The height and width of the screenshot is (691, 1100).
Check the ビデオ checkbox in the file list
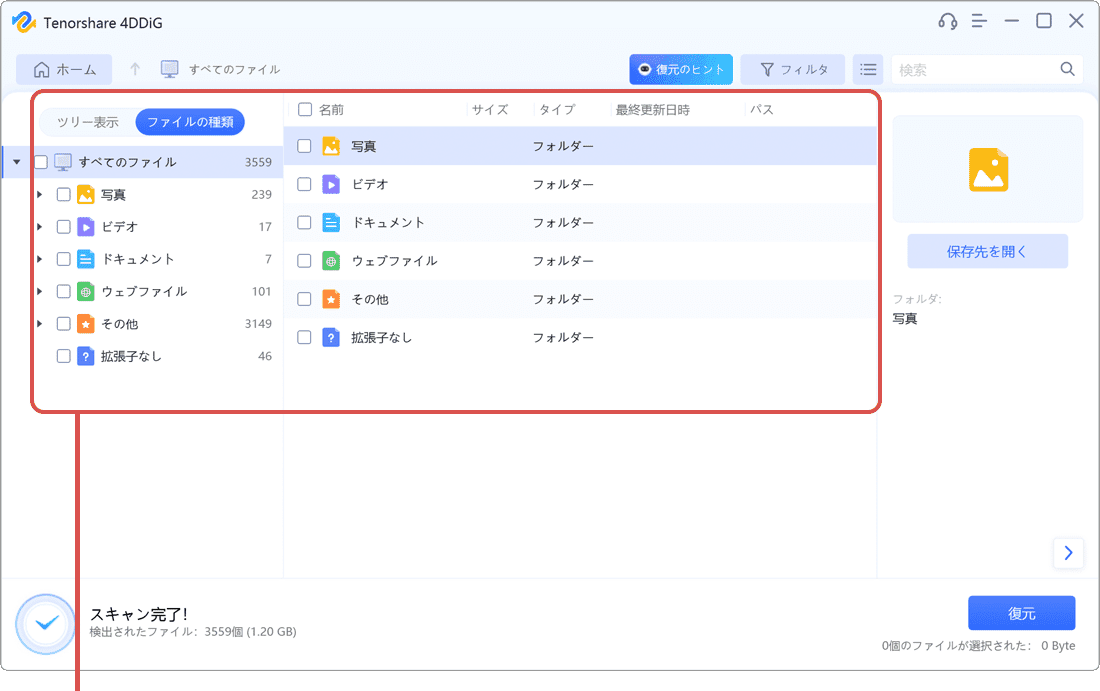coord(304,184)
